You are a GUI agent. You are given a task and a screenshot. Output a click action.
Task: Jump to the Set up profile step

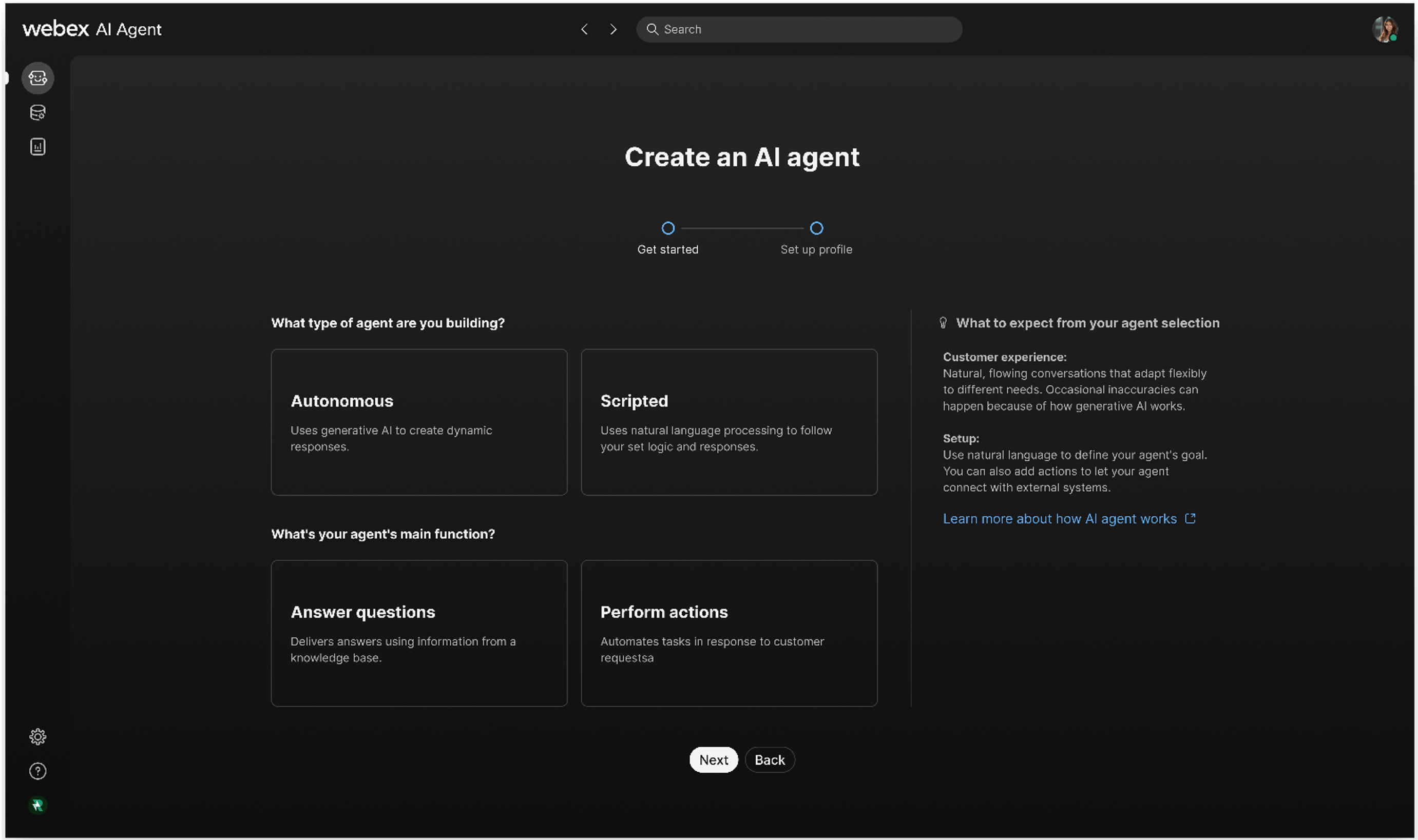816,227
